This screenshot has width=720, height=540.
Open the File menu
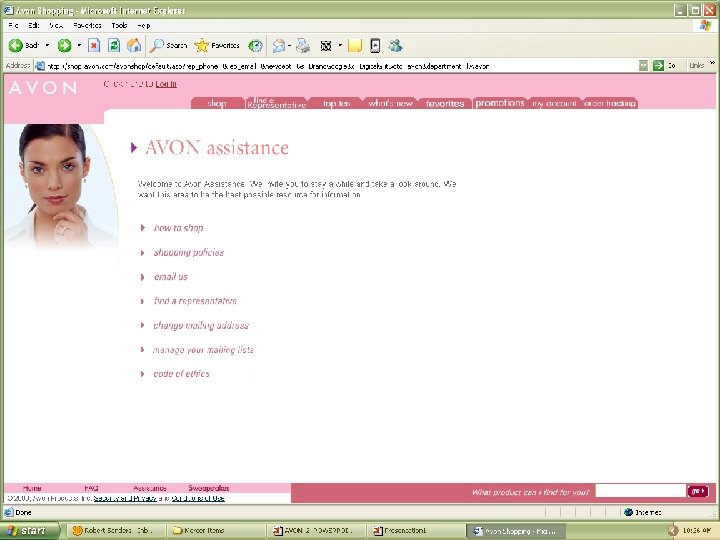[13, 25]
